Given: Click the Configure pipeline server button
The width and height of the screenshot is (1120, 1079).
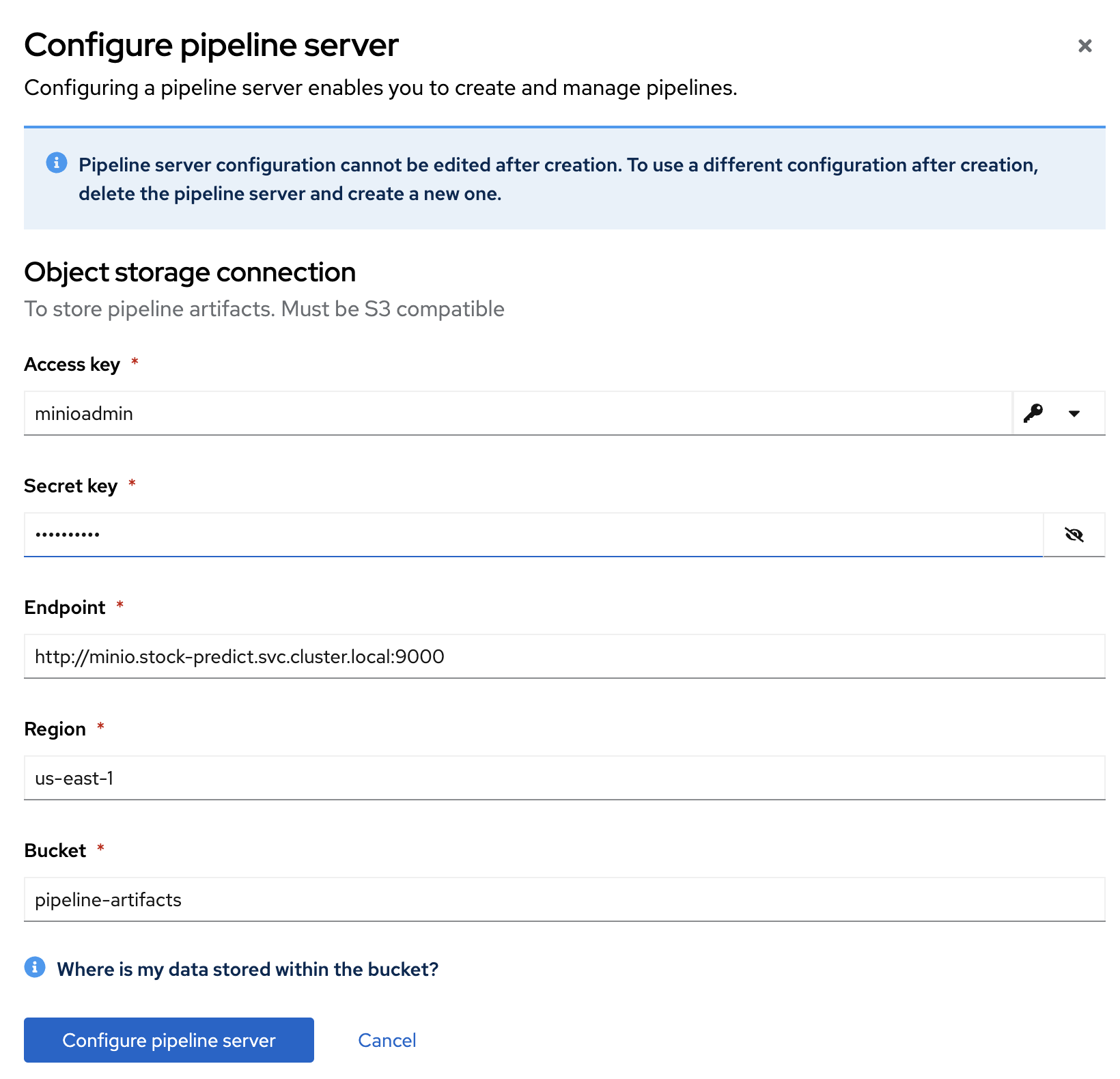Looking at the screenshot, I should coord(169,1040).
